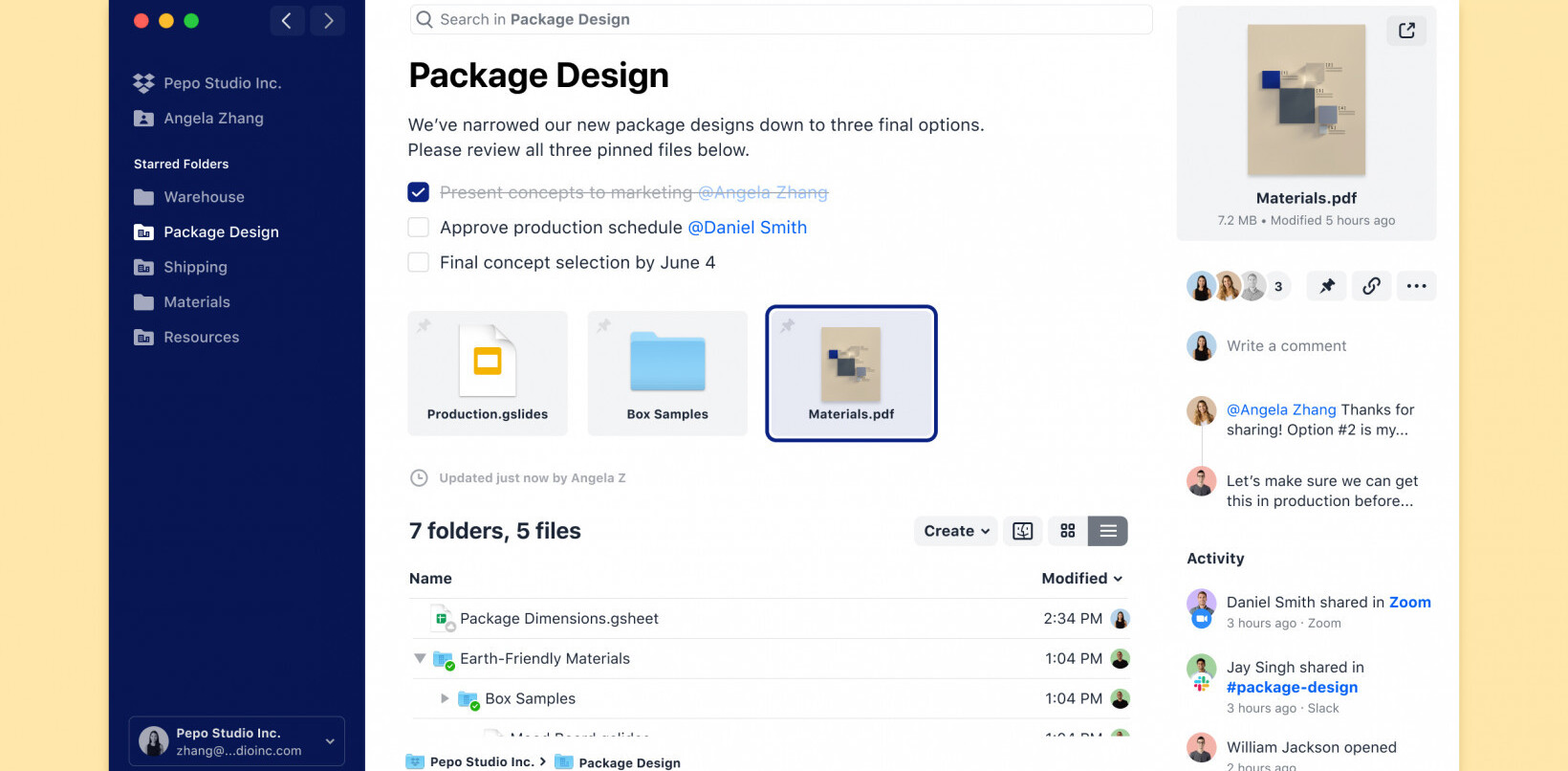Collapse the Earth-Friendly Materials folder
The height and width of the screenshot is (771, 1568).
(420, 659)
